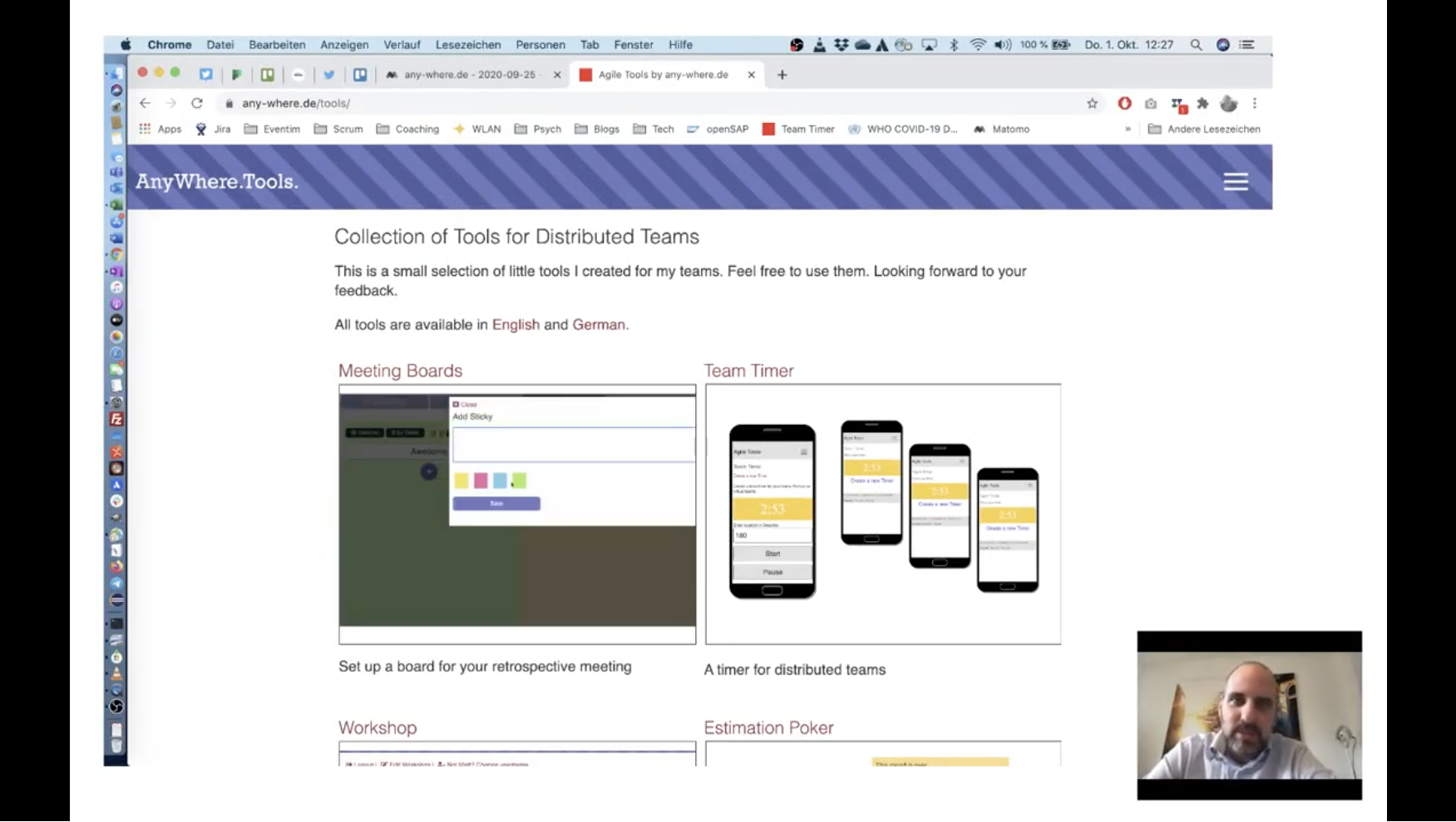Expand Andere Lesezeichen folder
The height and width of the screenshot is (822, 1456).
(x=1204, y=129)
